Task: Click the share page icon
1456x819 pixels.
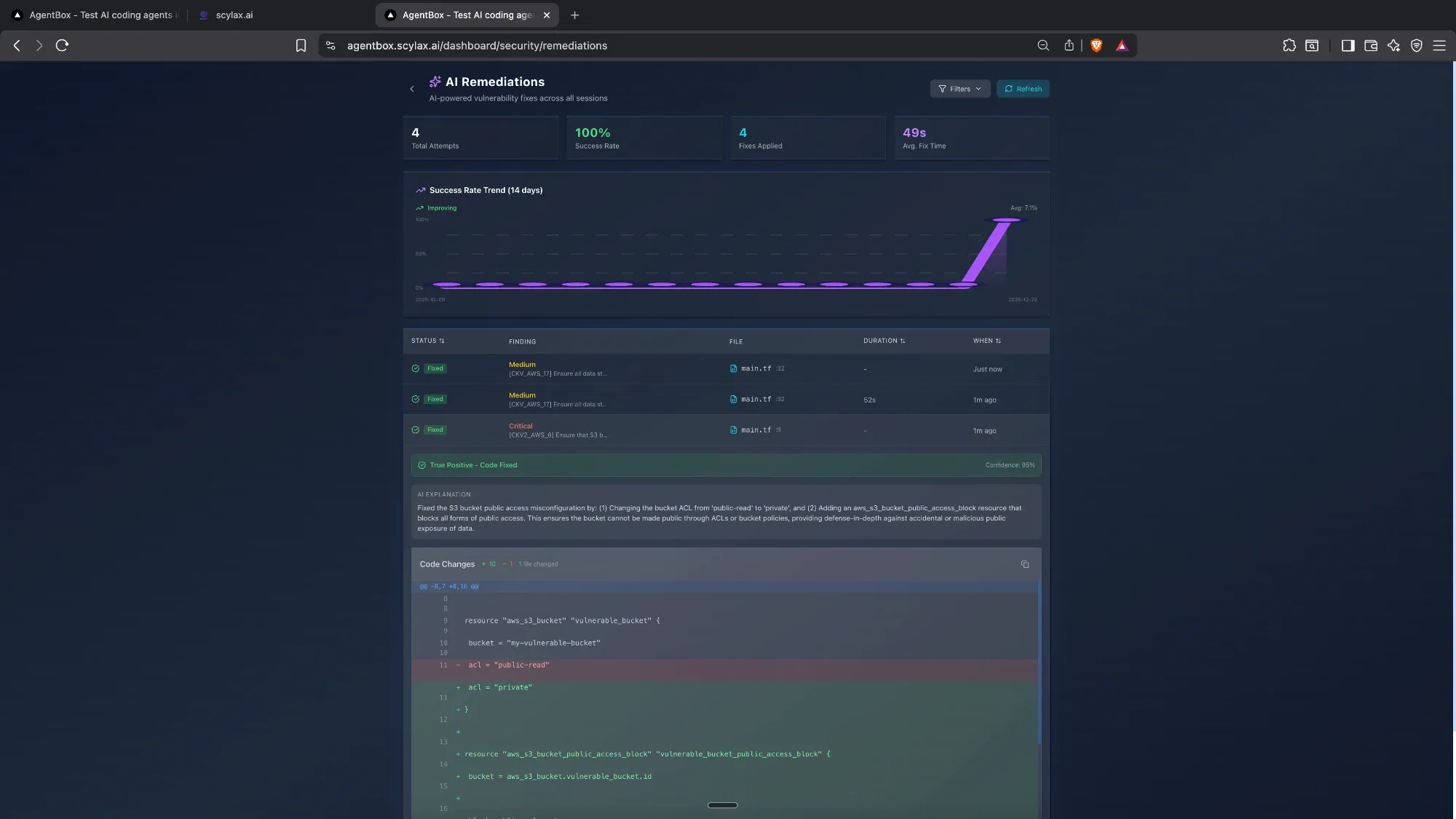Action: tap(1069, 45)
